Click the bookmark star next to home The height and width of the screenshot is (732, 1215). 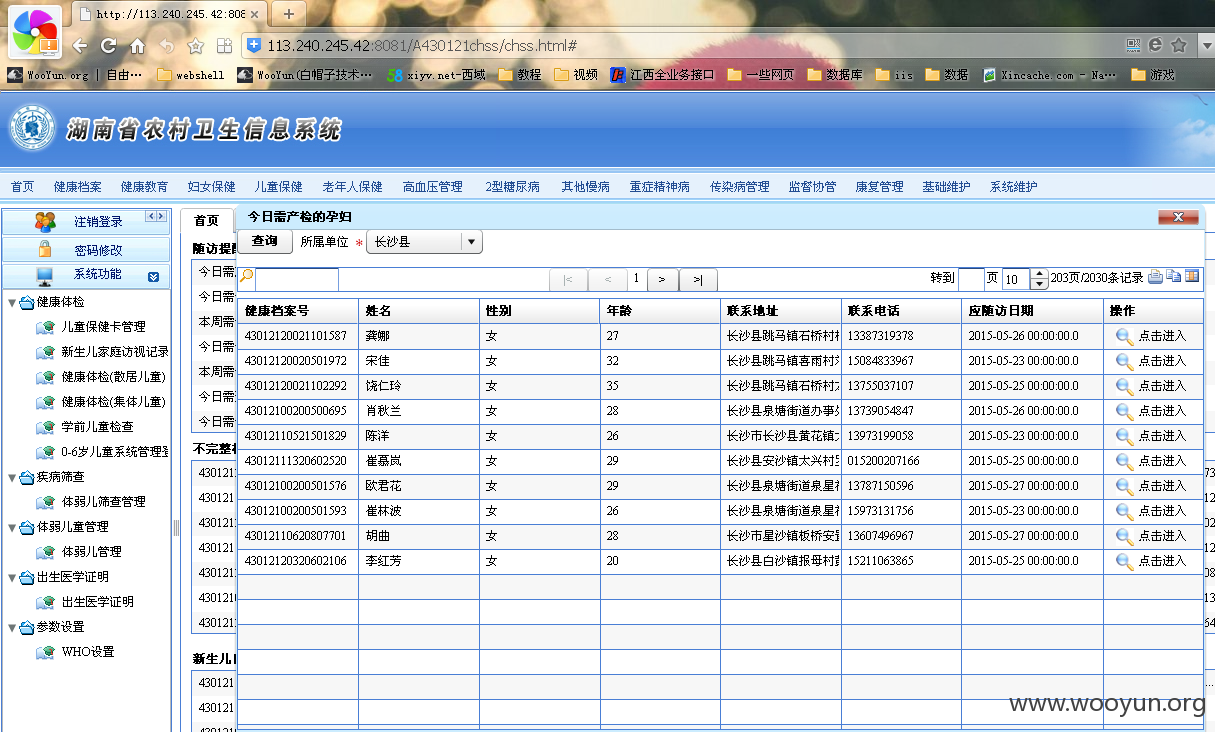coord(195,46)
